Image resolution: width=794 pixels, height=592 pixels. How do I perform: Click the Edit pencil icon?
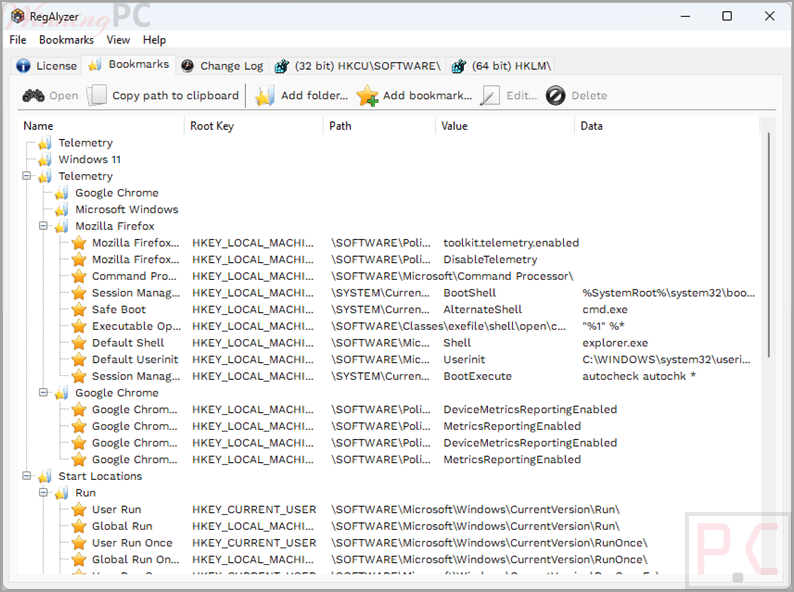pyautogui.click(x=490, y=95)
